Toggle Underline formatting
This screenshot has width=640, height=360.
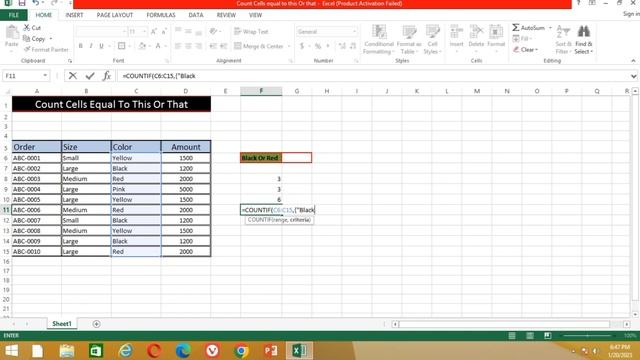pos(101,46)
